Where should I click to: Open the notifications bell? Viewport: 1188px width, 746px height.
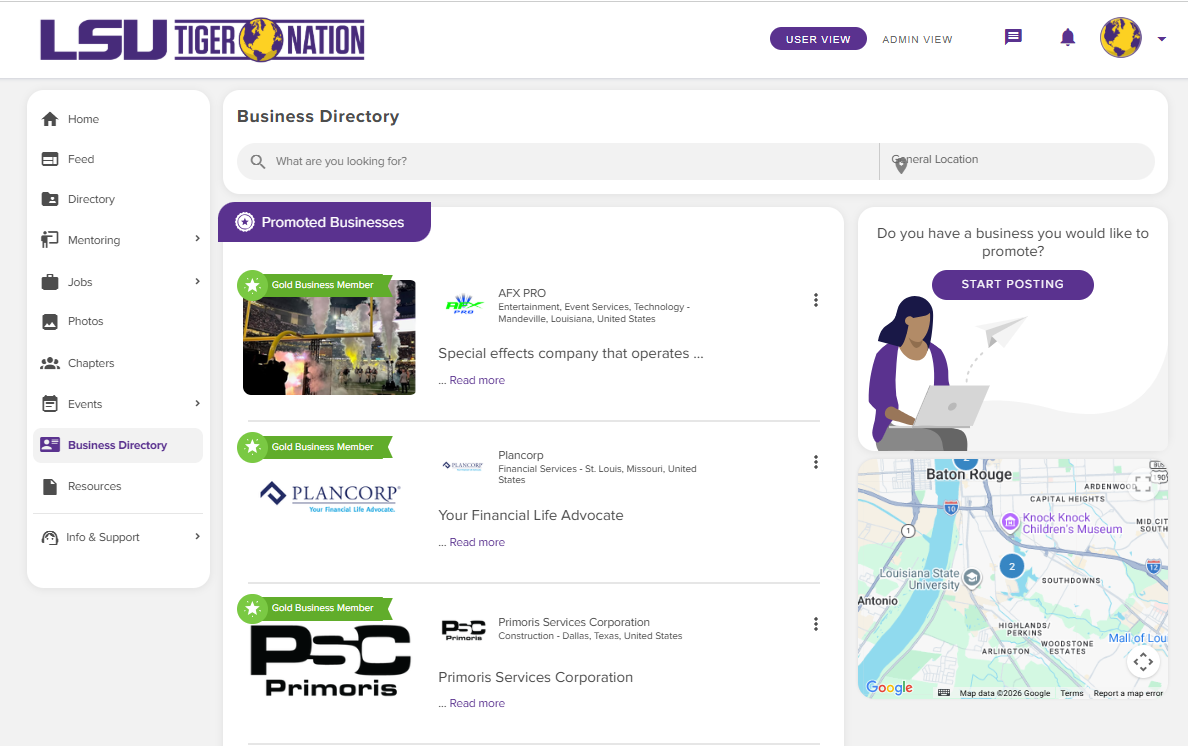(1068, 37)
